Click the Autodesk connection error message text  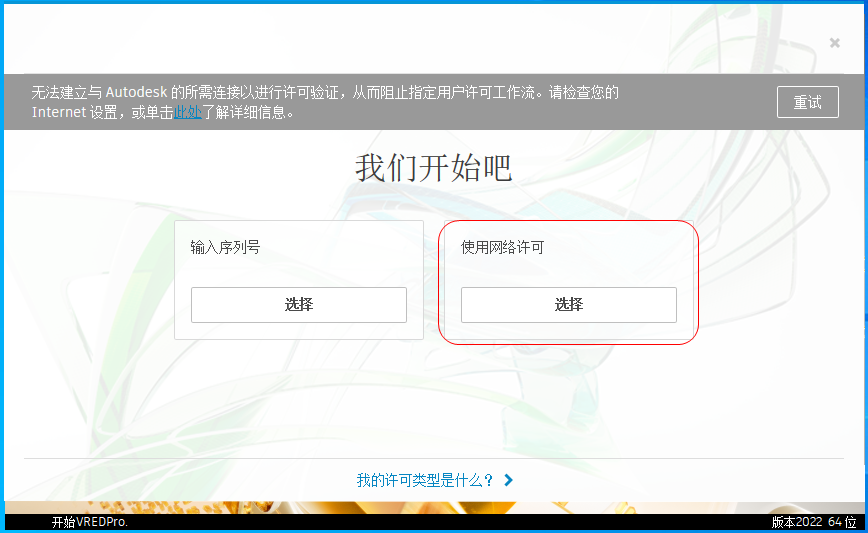pos(325,93)
